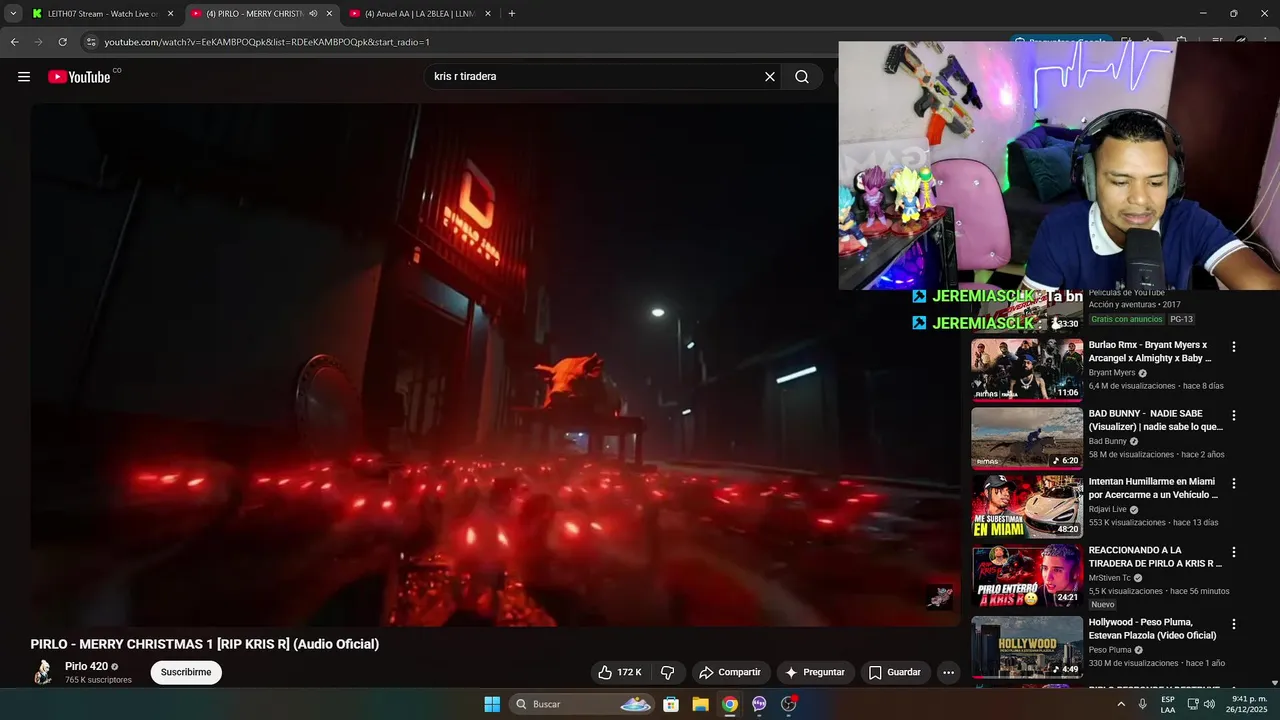Share the video using Compartir
Screen dimensions: 1280x720
[730, 672]
